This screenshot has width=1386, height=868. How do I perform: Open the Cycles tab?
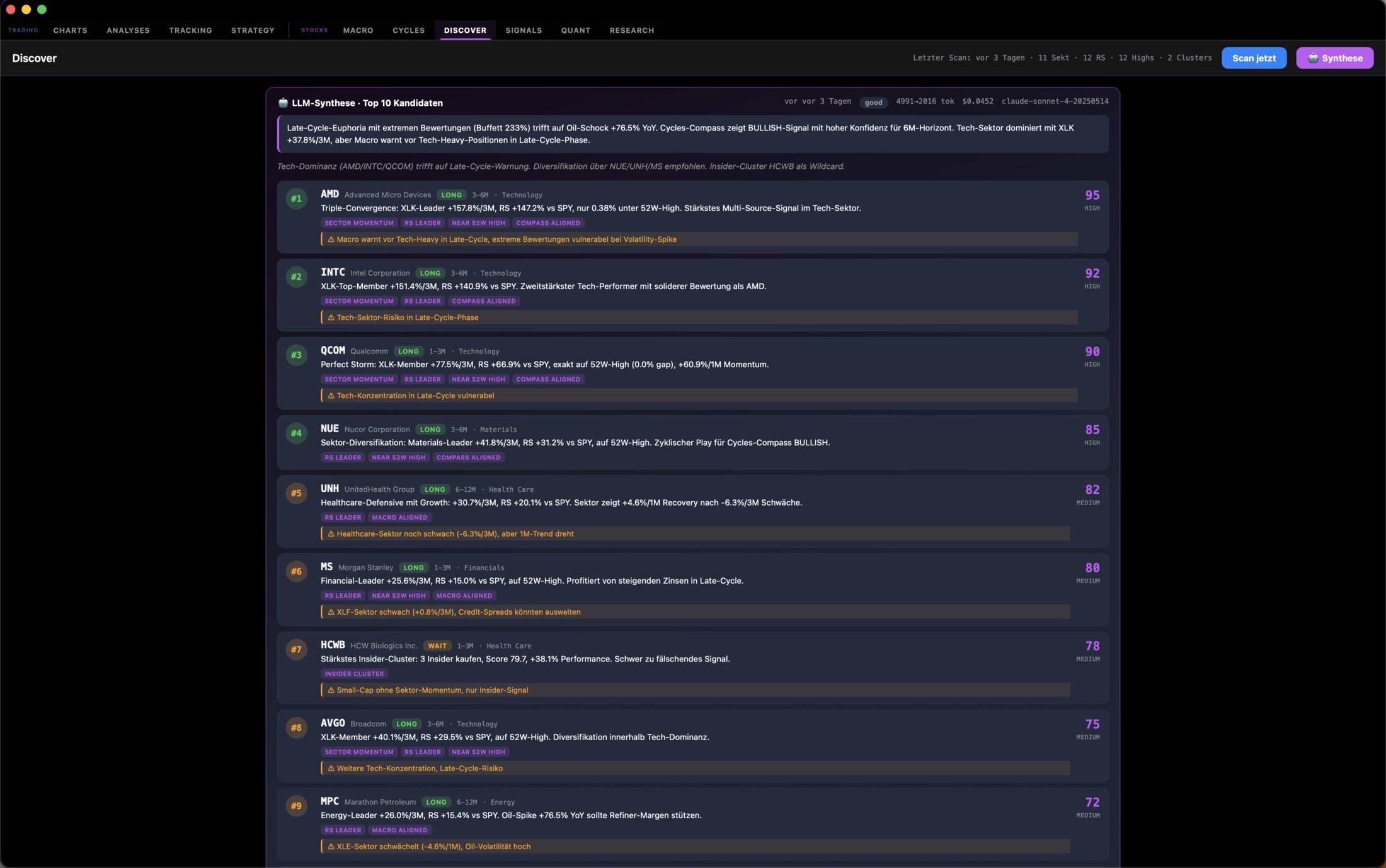408,30
